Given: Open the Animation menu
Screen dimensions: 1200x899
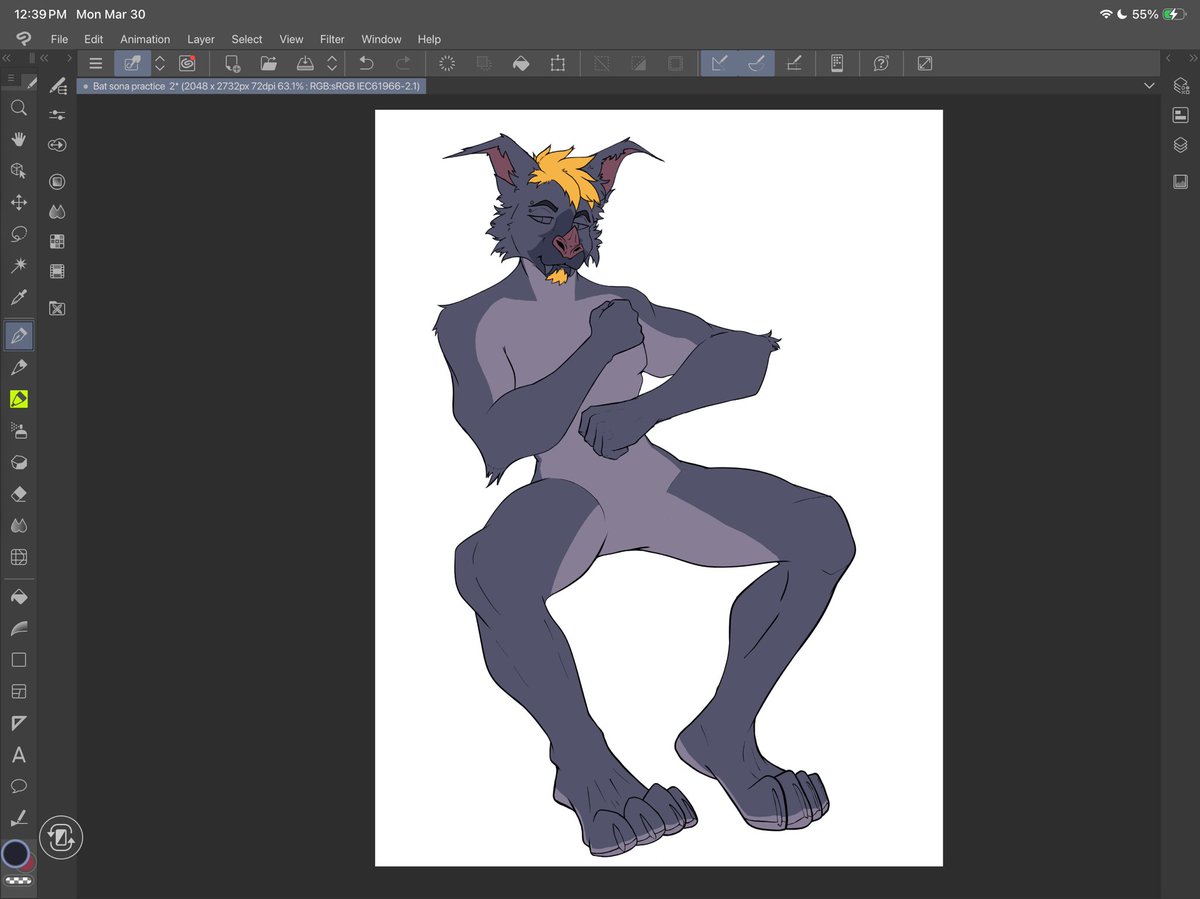Looking at the screenshot, I should [145, 39].
